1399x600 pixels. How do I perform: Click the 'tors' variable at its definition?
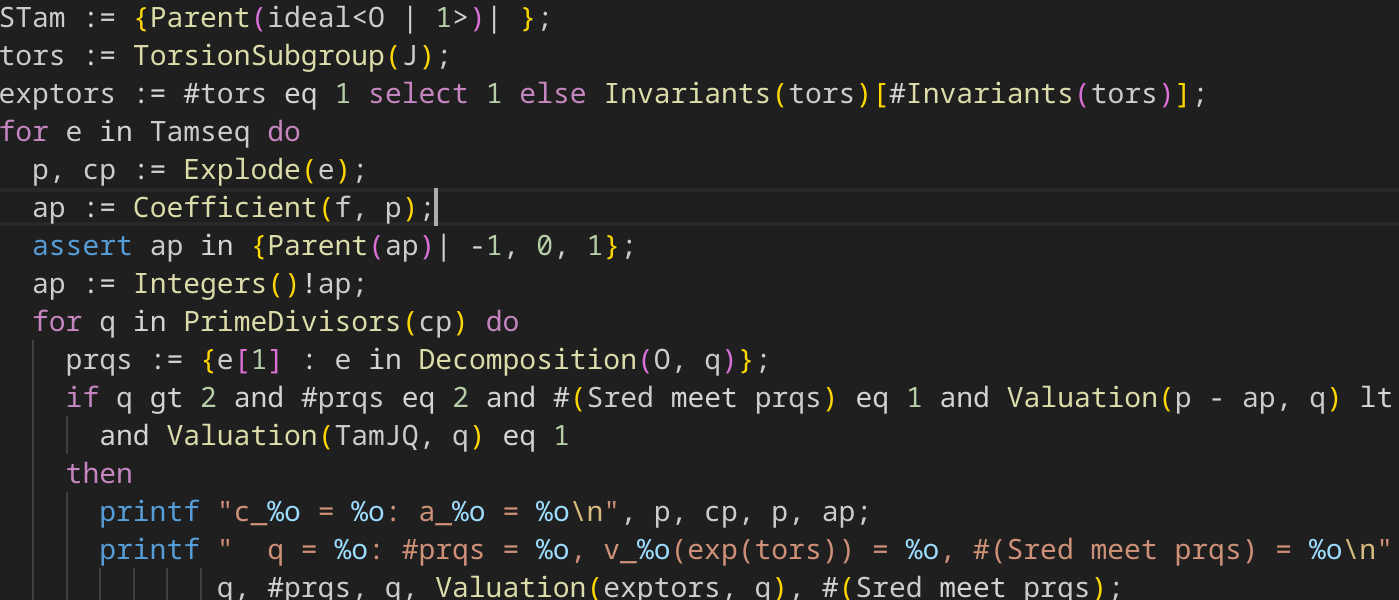pyautogui.click(x=32, y=56)
